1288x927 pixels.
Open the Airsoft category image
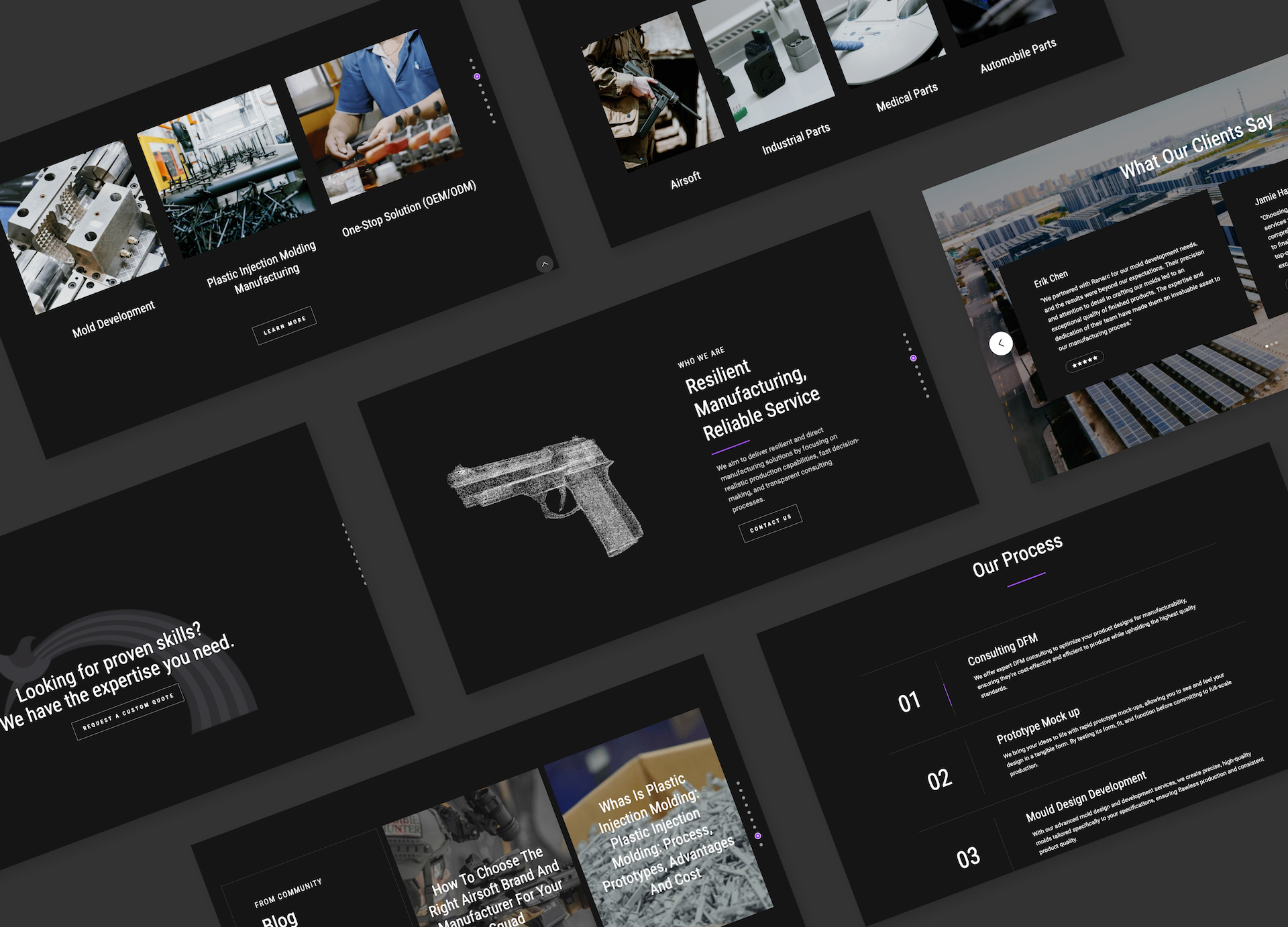click(x=652, y=92)
